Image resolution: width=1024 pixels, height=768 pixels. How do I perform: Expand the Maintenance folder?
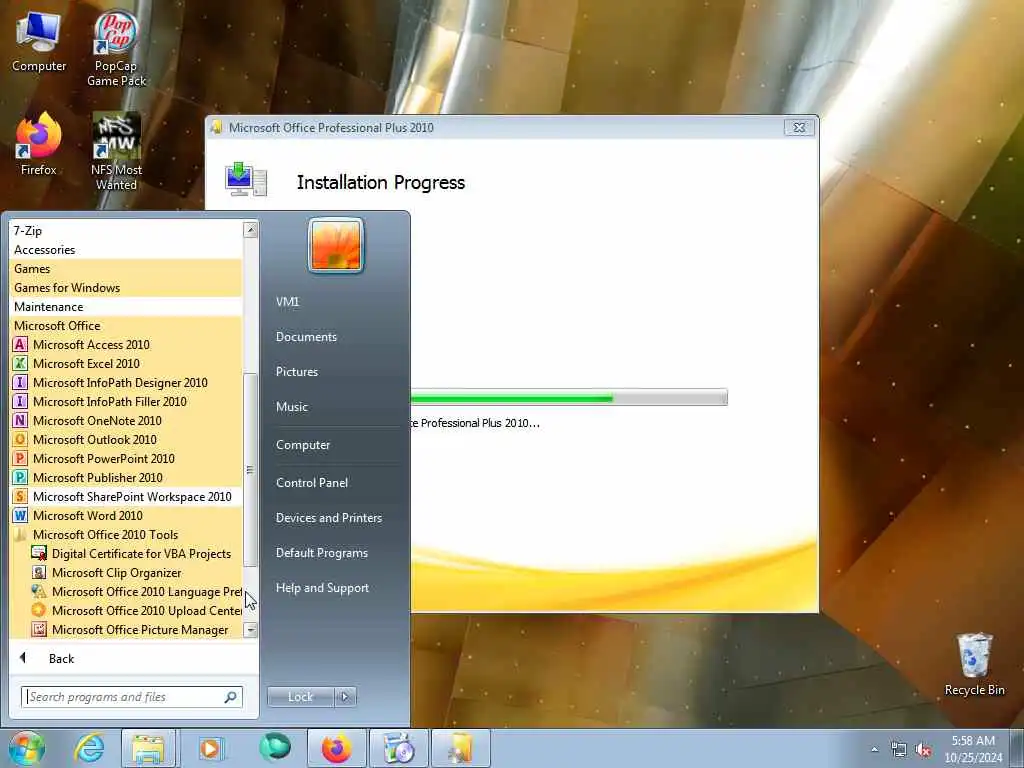click(48, 306)
